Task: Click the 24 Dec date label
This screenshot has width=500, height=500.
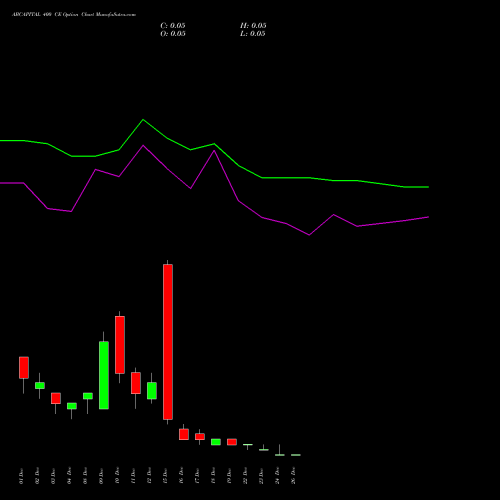Action: coord(277,476)
